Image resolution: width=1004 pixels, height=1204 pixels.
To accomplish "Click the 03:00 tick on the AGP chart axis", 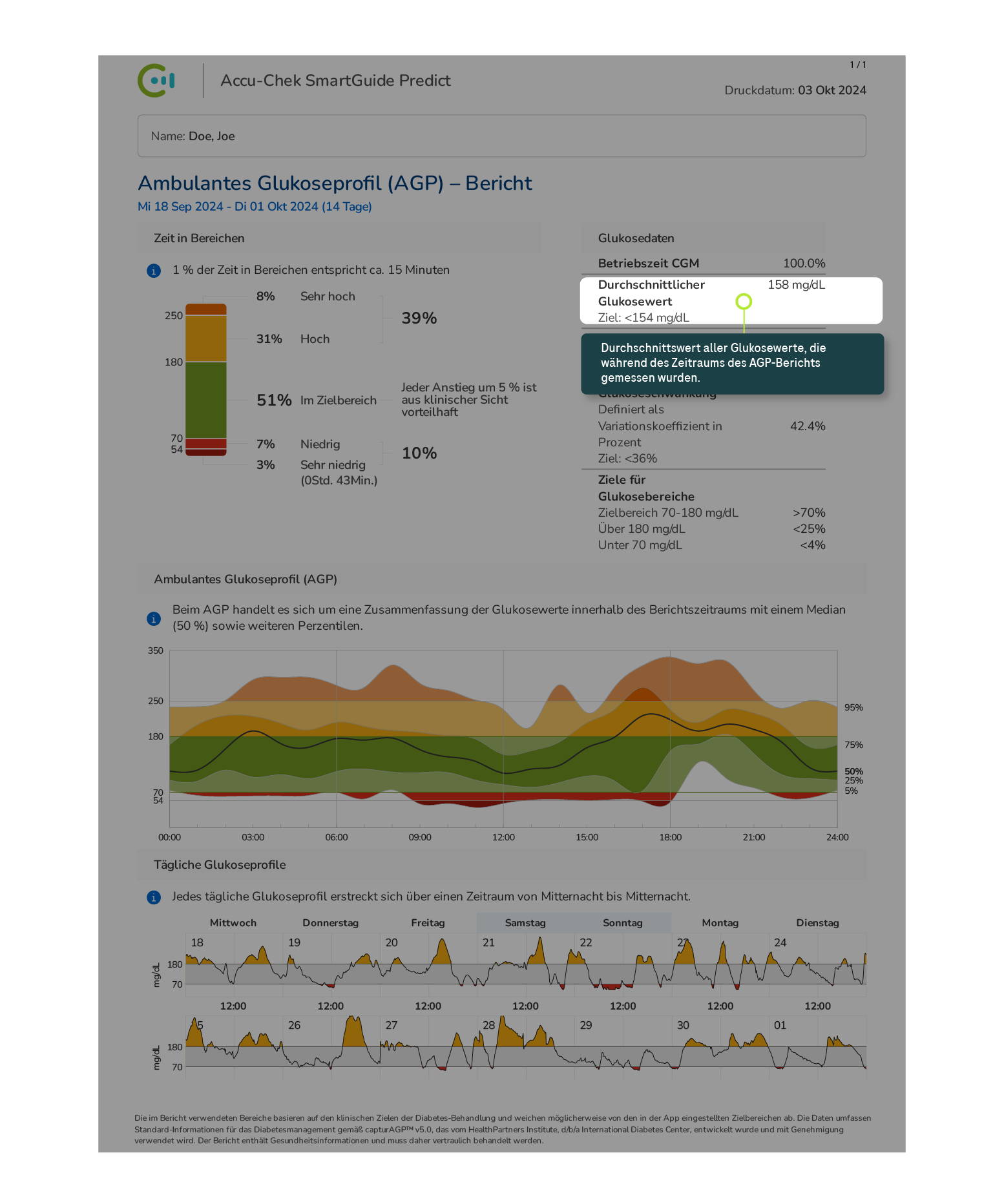I will [x=253, y=838].
